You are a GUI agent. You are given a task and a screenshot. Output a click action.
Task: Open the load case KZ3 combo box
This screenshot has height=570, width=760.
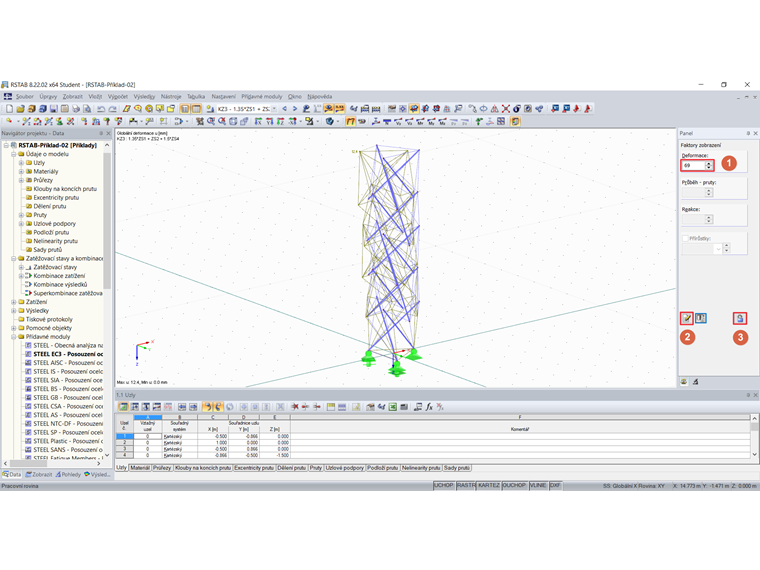(247, 109)
